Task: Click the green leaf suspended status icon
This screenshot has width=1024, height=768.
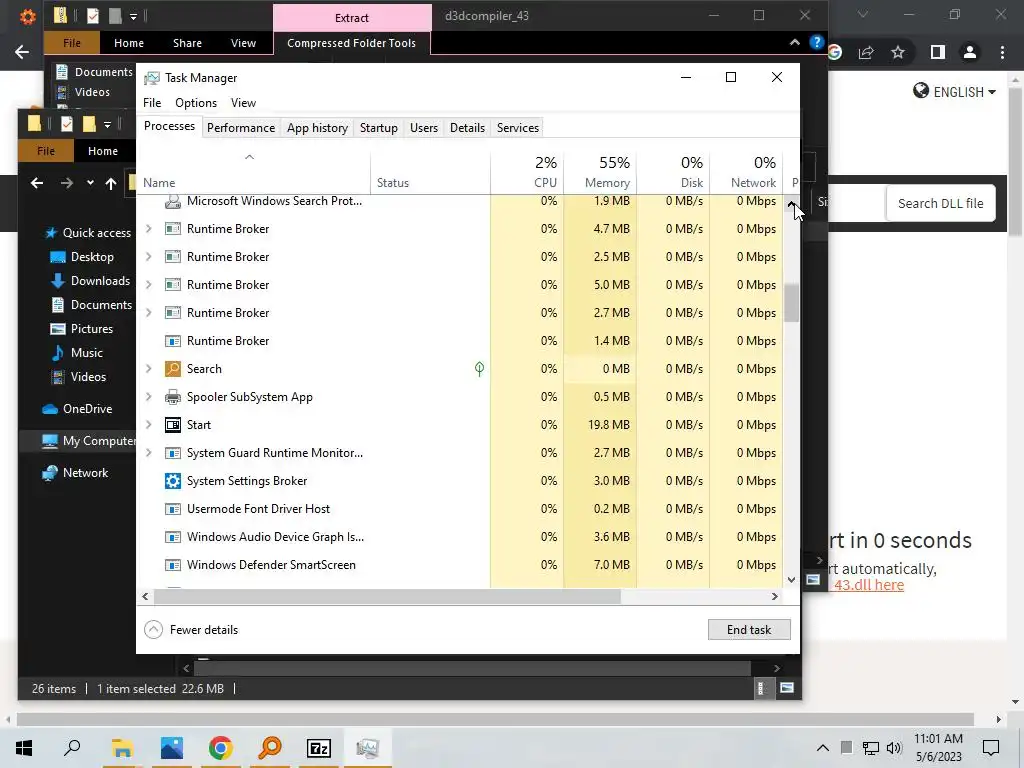Action: click(479, 369)
